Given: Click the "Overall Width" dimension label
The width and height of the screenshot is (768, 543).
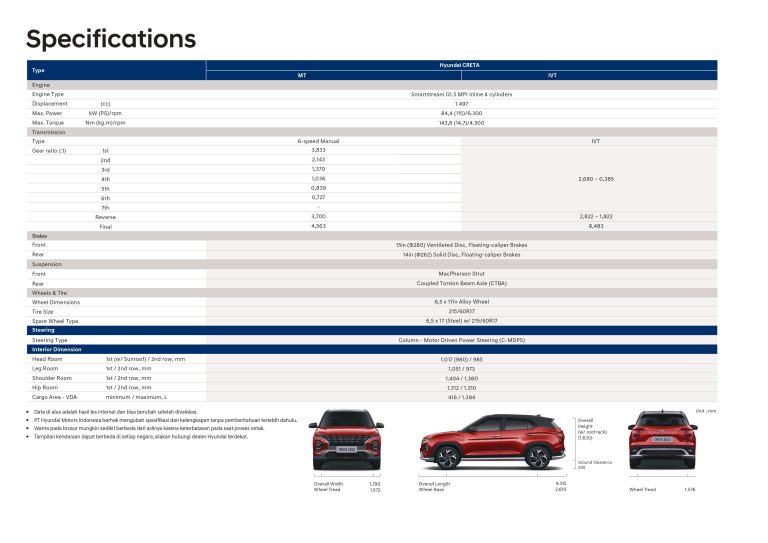Looking at the screenshot, I should 329,484.
